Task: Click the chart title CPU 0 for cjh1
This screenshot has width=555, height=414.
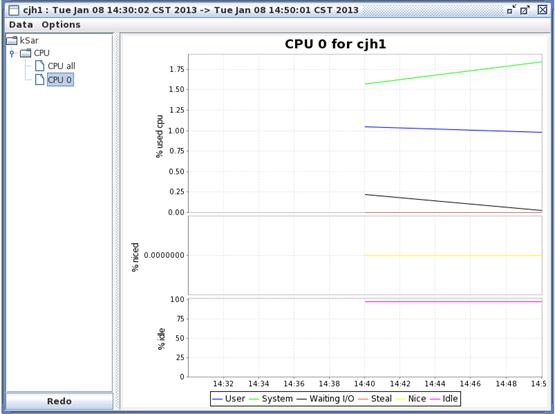Action: [335, 44]
